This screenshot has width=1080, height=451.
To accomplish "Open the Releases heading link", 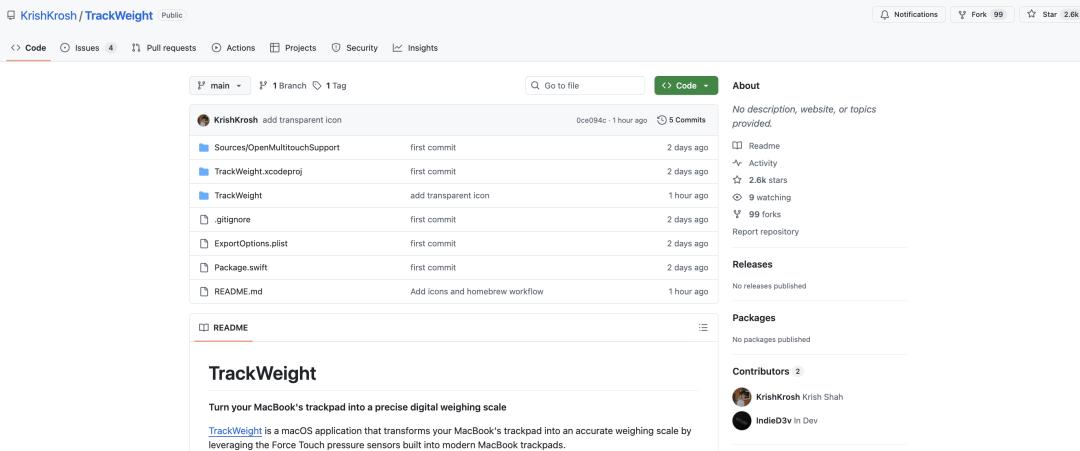I will (x=752, y=264).
